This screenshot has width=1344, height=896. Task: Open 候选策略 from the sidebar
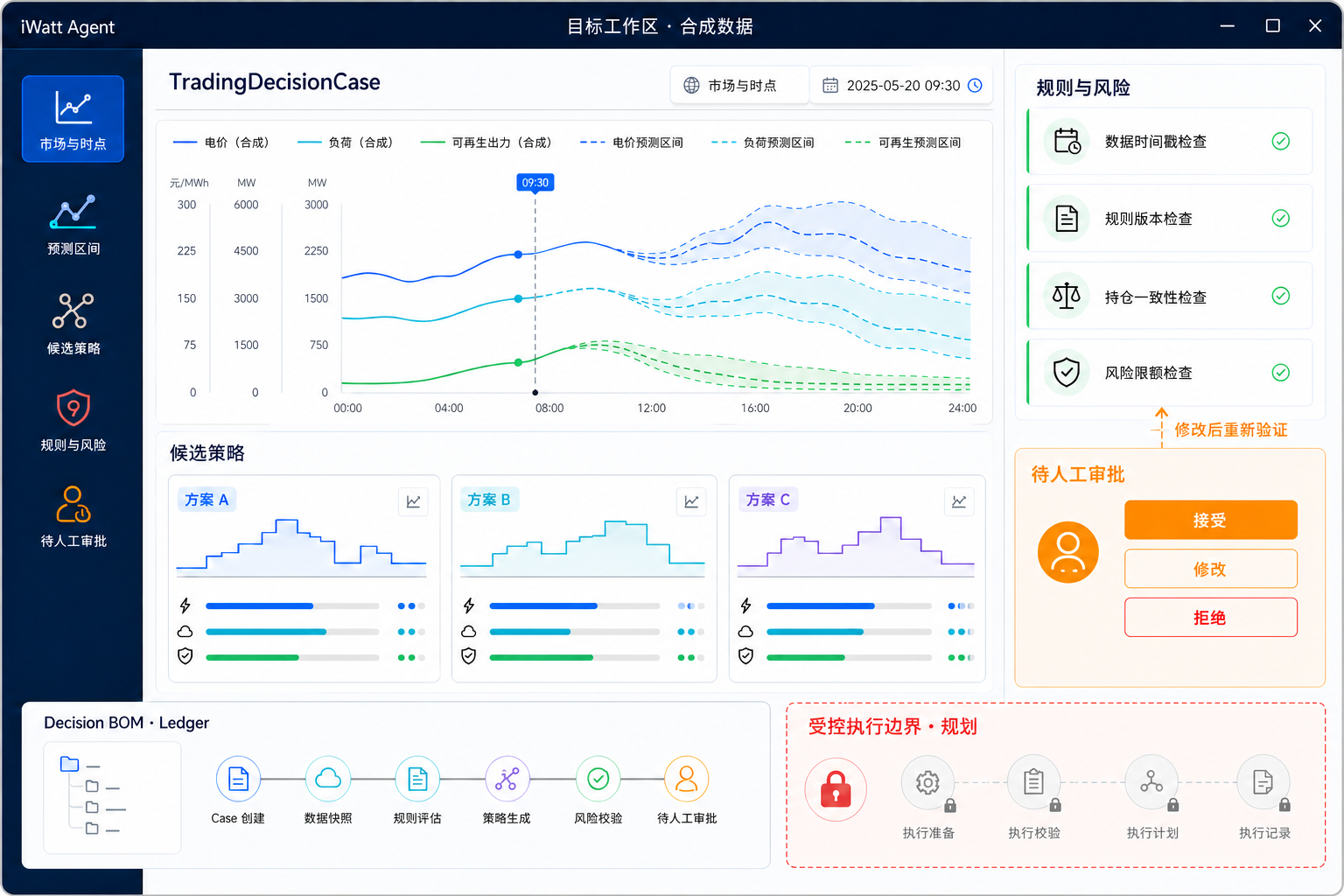(73, 324)
